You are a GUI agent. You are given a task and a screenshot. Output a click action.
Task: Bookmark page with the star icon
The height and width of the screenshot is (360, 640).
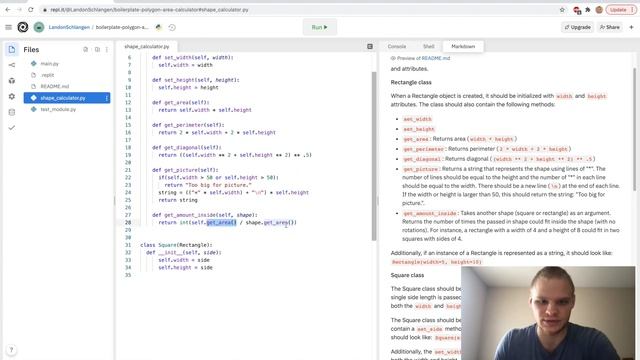(562, 9)
